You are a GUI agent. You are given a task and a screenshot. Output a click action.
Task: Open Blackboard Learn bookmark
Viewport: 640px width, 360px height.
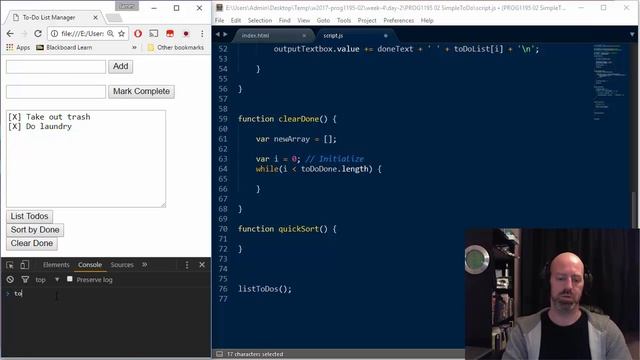[64, 47]
